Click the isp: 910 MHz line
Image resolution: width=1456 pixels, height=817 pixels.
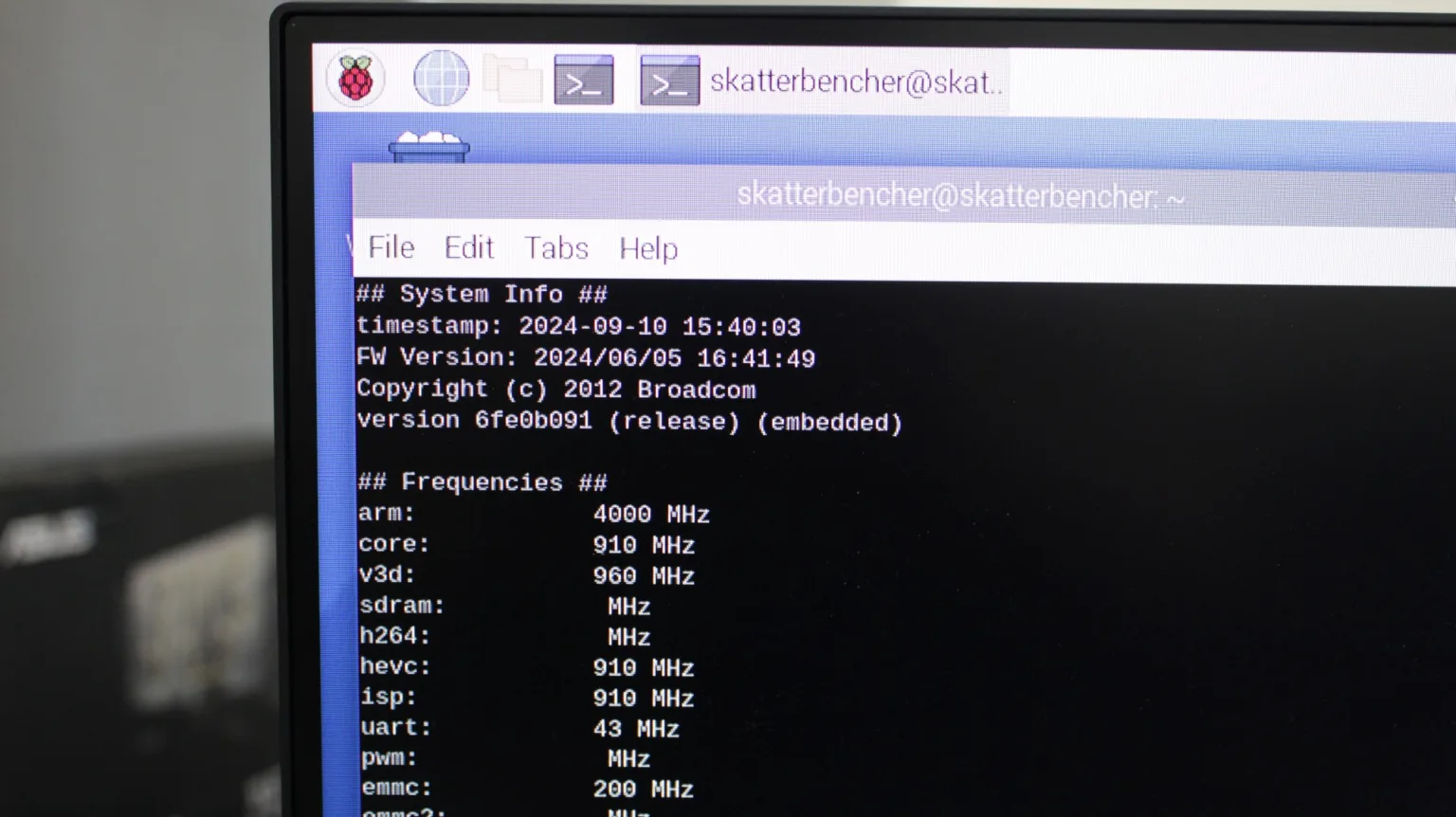(x=527, y=698)
